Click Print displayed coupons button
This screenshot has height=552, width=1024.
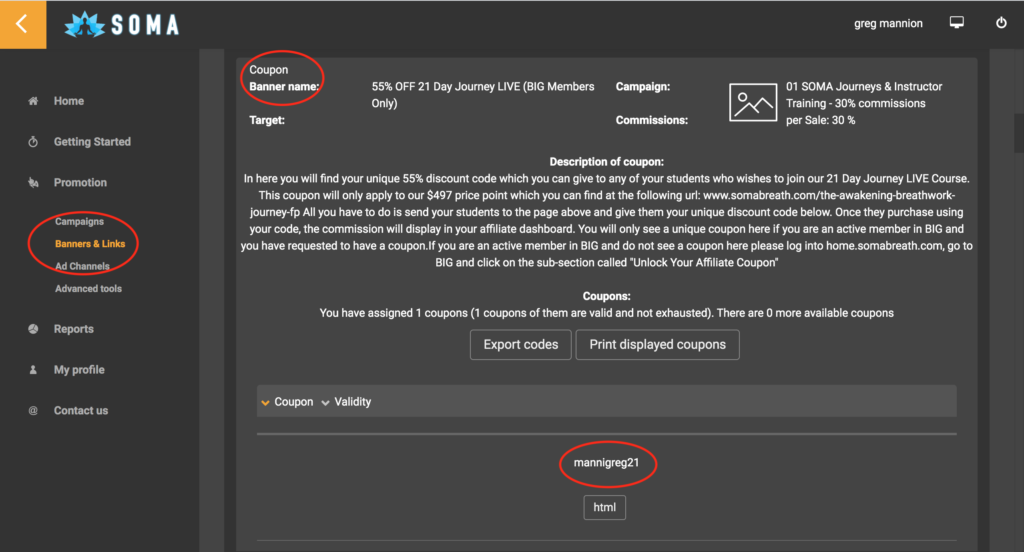point(657,344)
